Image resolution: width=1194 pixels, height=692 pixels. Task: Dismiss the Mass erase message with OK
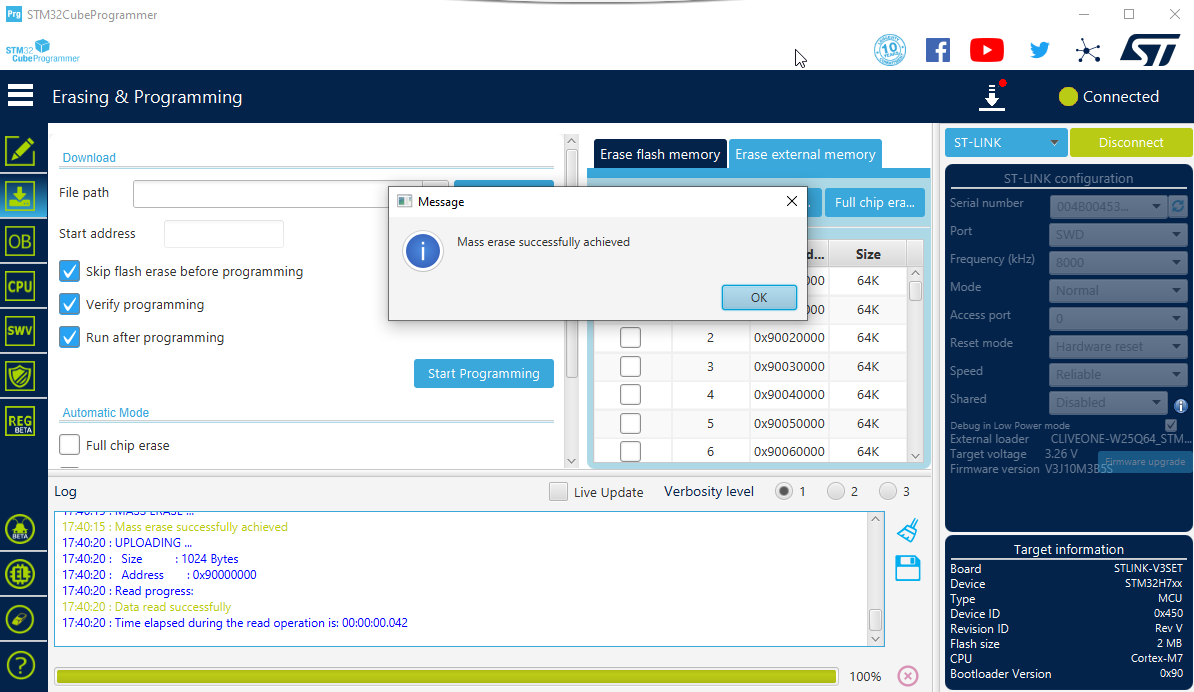(758, 297)
